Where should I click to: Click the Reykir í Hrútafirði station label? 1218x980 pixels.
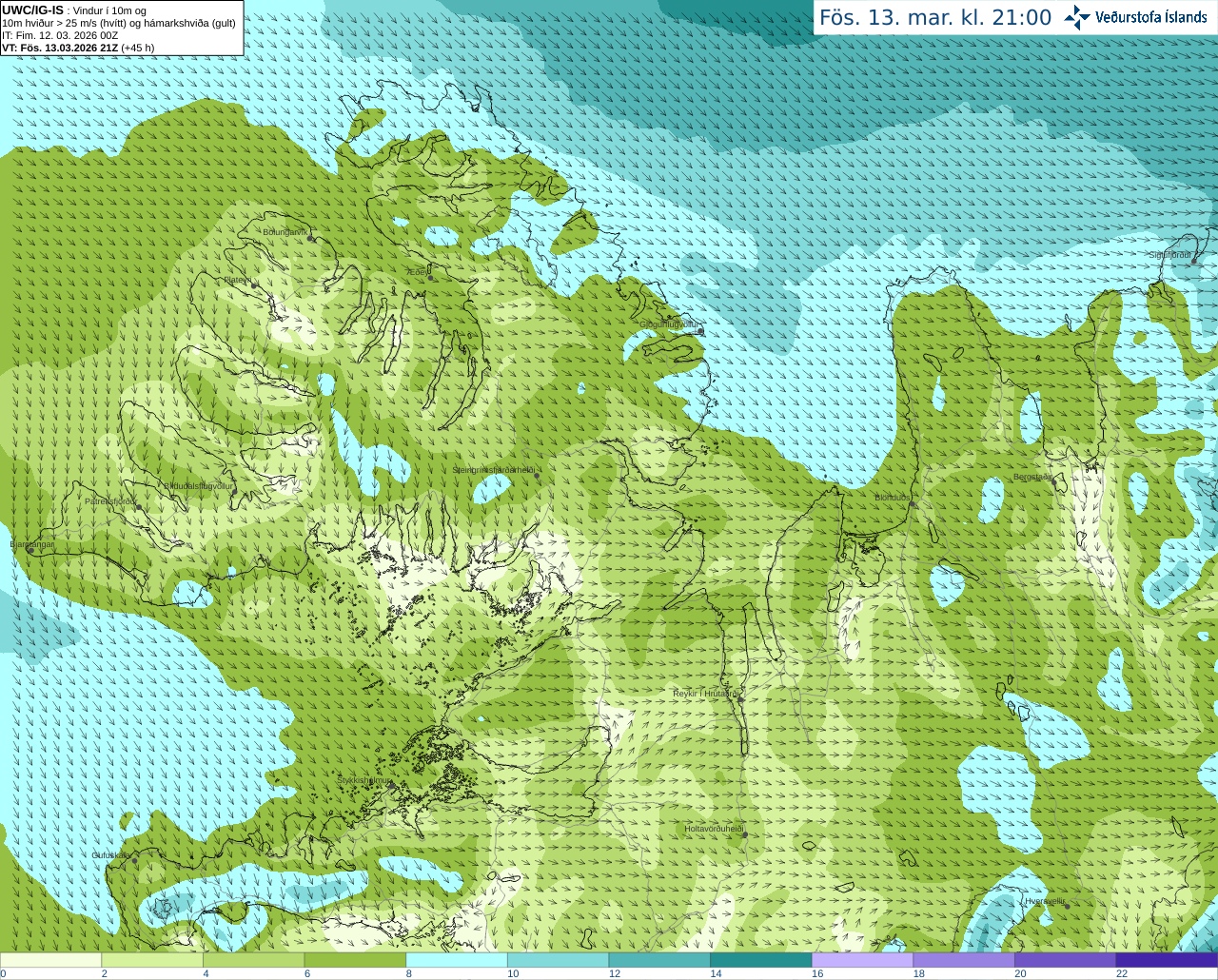pyautogui.click(x=707, y=694)
